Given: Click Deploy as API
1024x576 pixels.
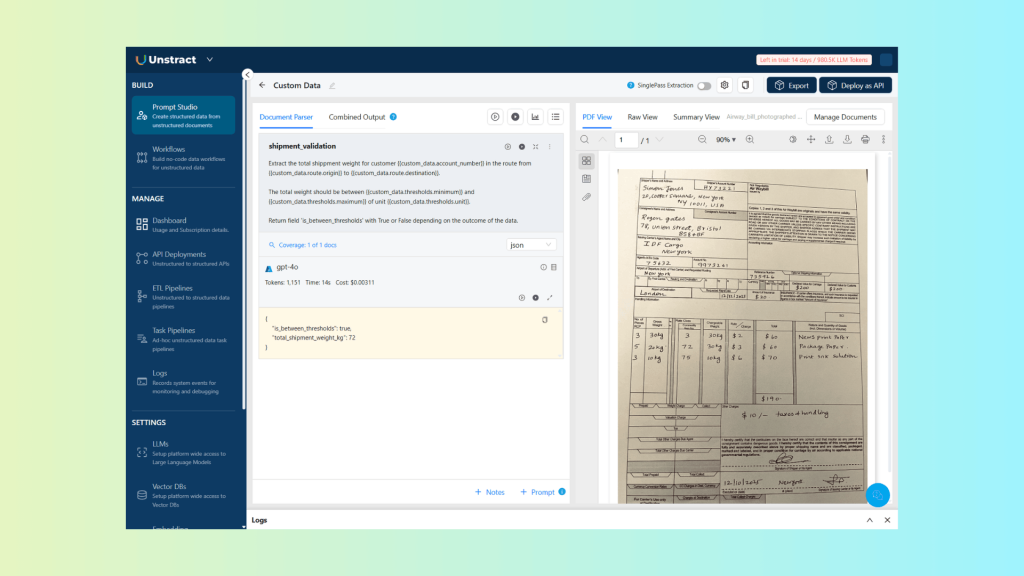Looking at the screenshot, I should [856, 85].
